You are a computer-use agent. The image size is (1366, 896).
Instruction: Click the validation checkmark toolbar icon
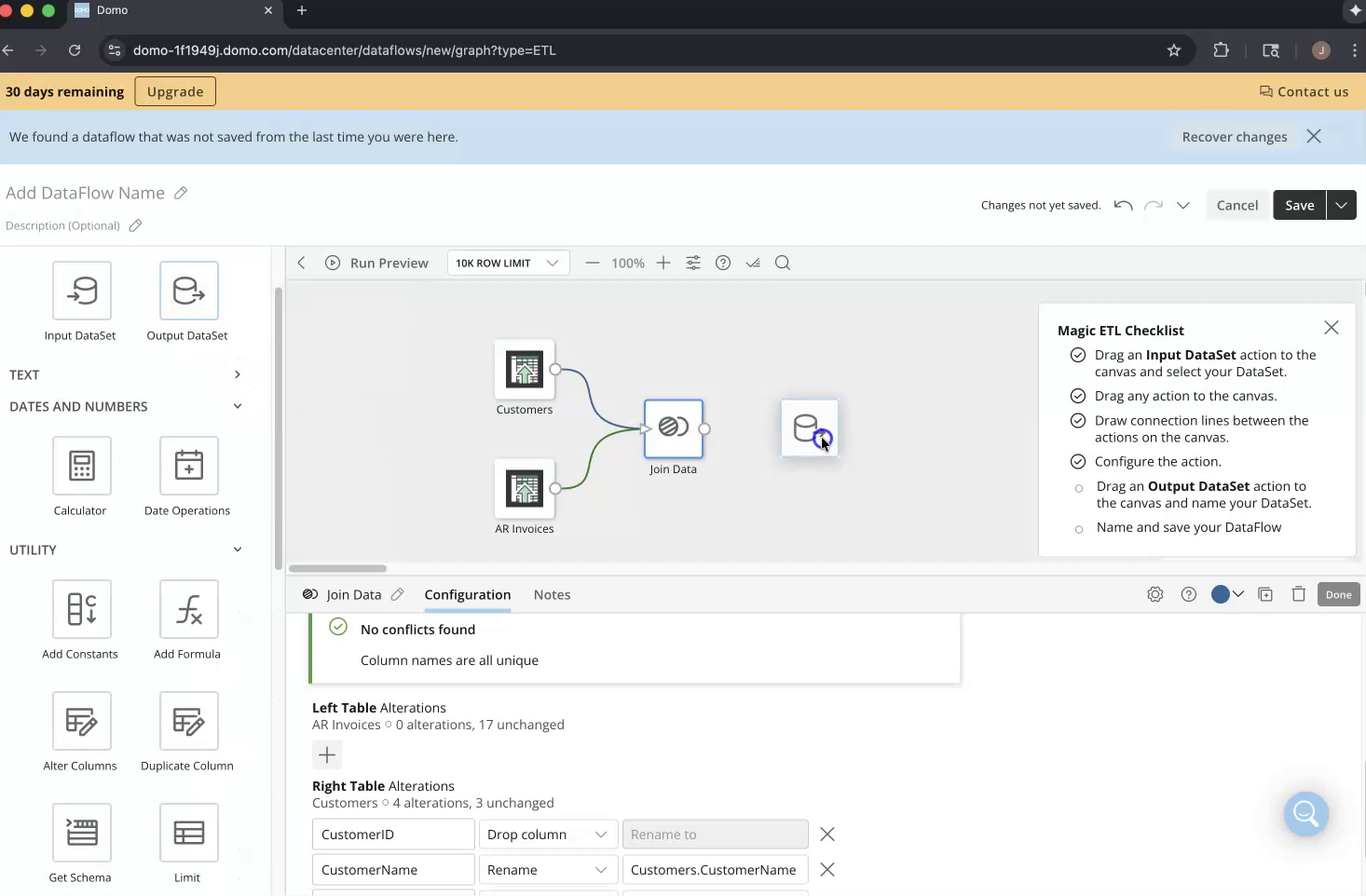[753, 263]
